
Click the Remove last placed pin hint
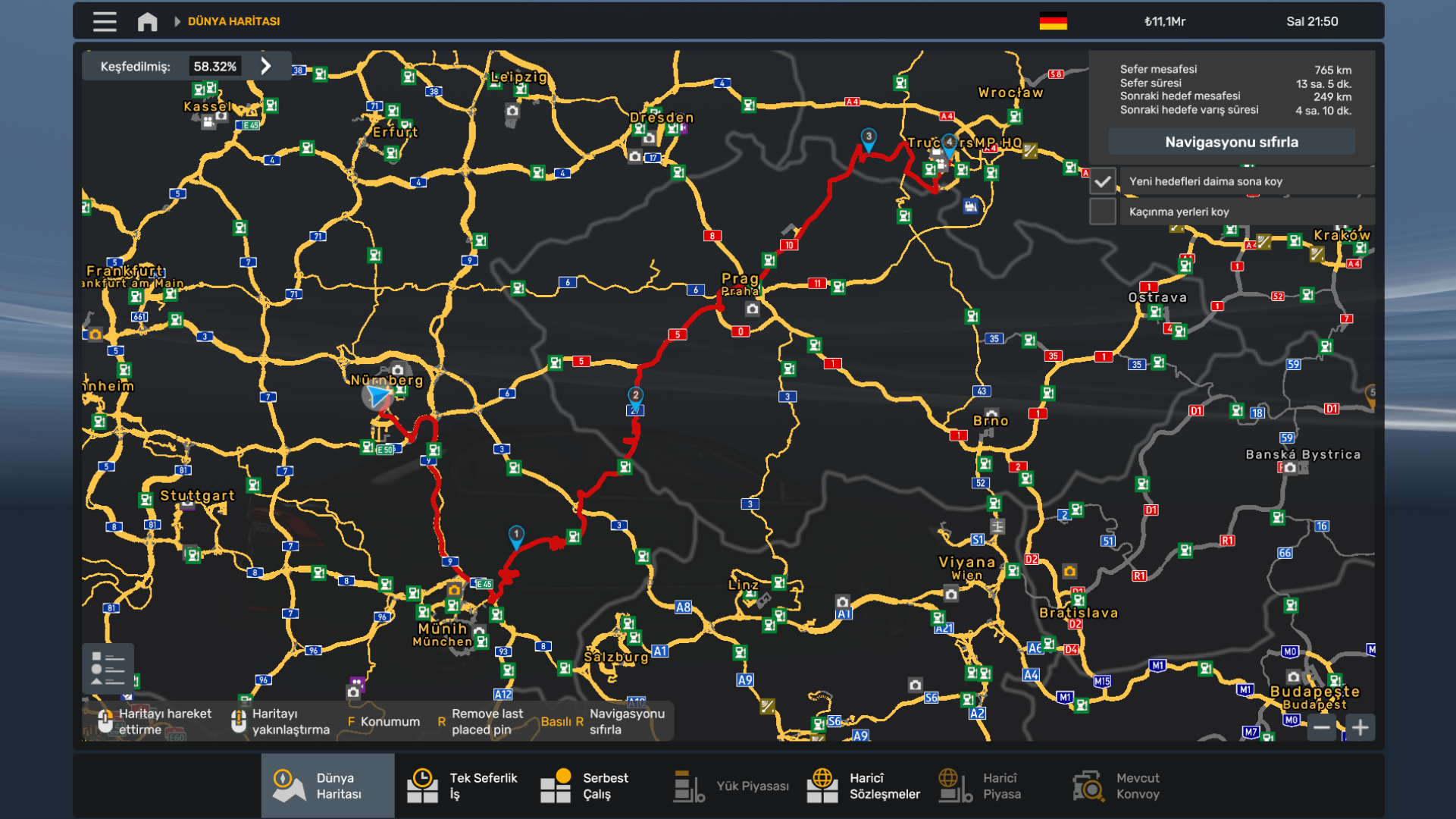coord(481,721)
